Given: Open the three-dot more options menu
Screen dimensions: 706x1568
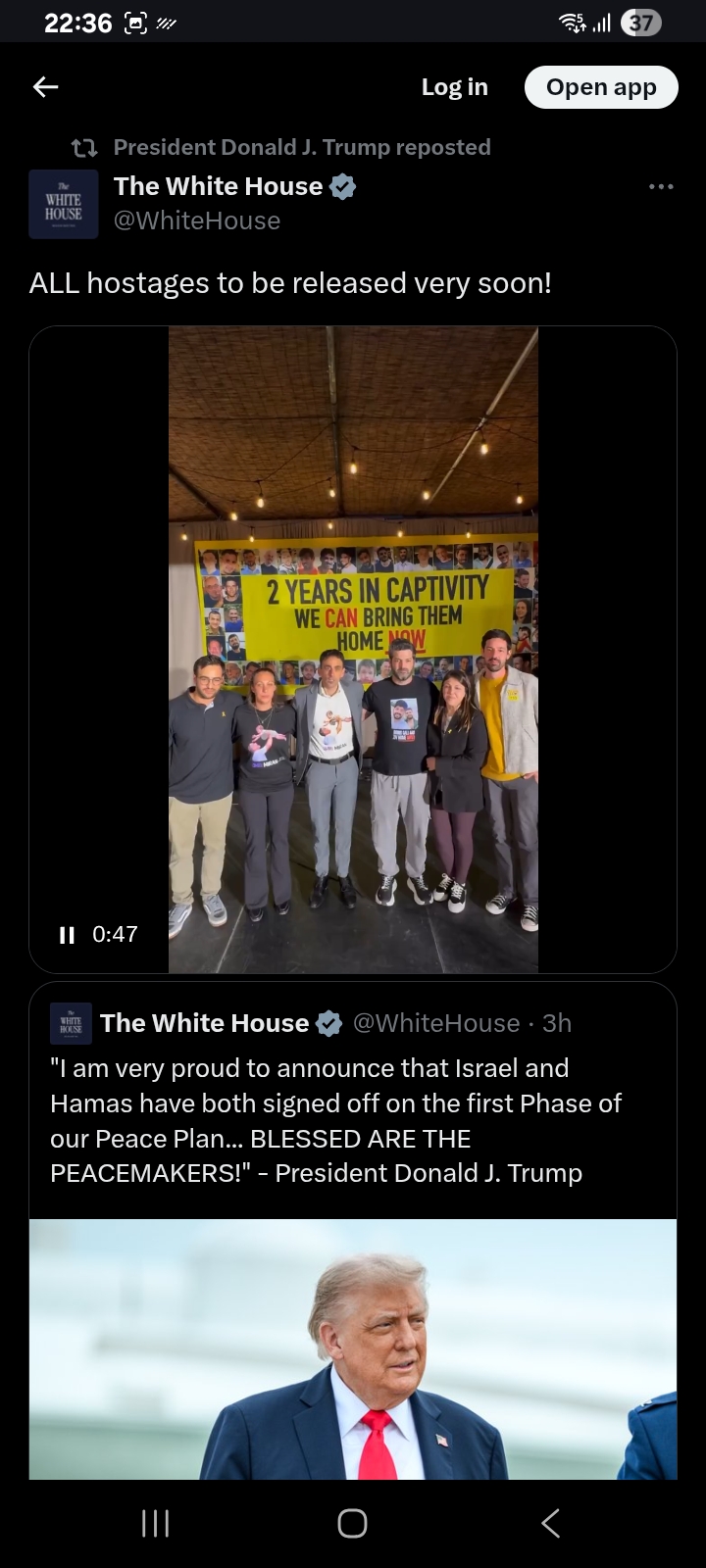Looking at the screenshot, I should pyautogui.click(x=661, y=186).
